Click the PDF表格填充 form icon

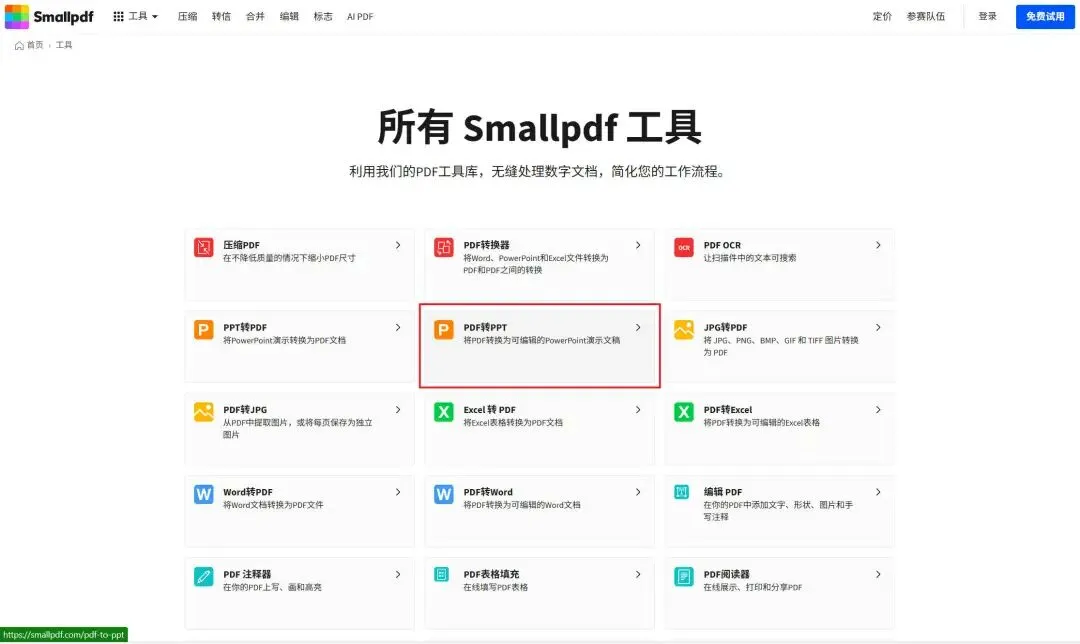(442, 574)
